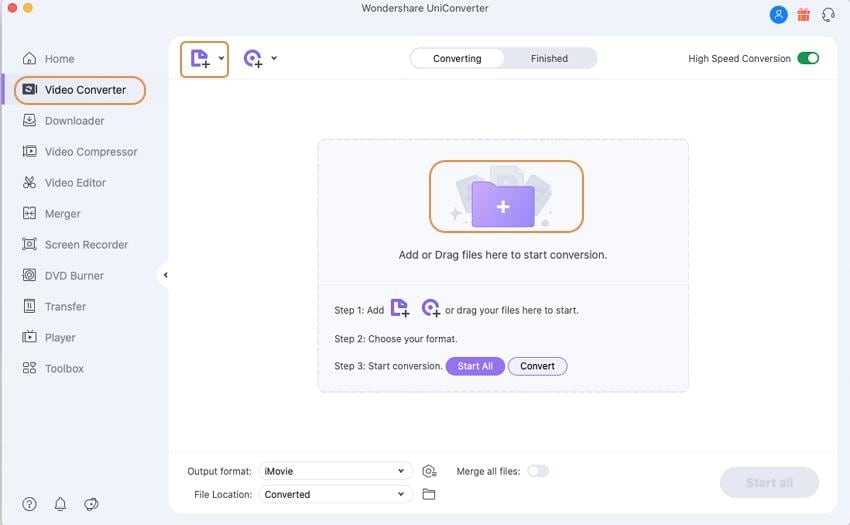This screenshot has height=525, width=850.
Task: Open the output folder icon
Action: (429, 494)
